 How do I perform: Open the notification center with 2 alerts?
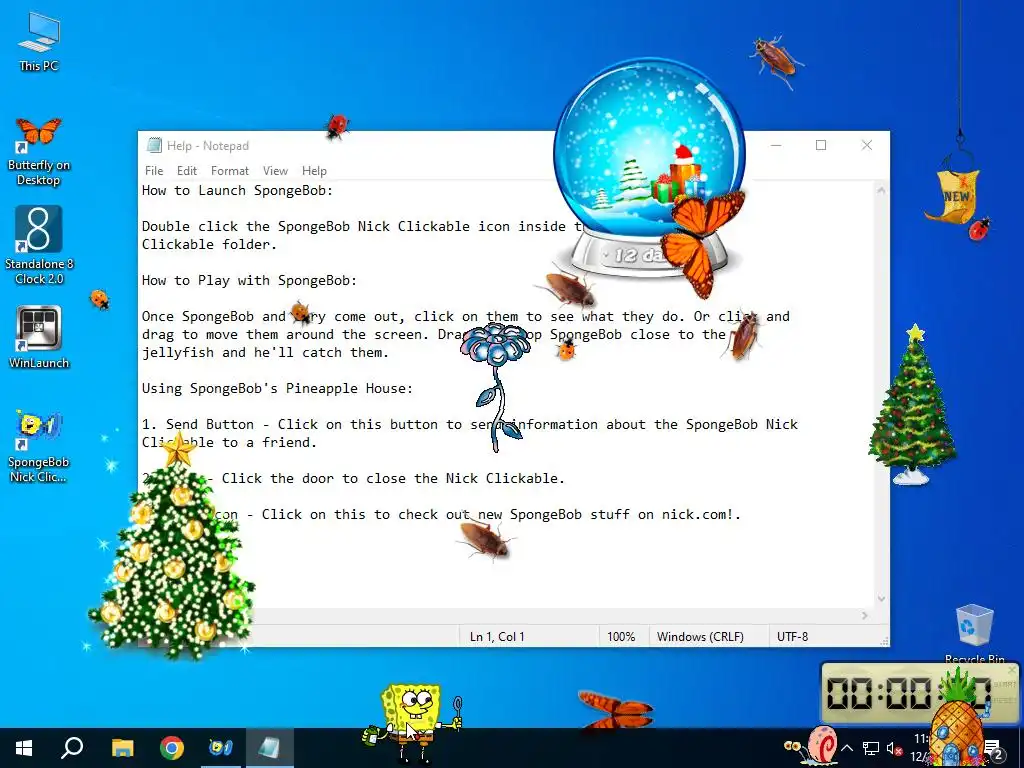tap(993, 749)
